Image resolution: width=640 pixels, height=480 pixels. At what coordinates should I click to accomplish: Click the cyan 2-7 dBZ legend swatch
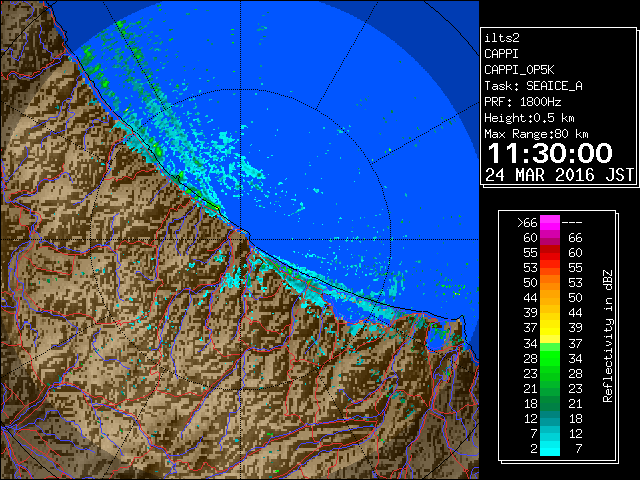550,448
